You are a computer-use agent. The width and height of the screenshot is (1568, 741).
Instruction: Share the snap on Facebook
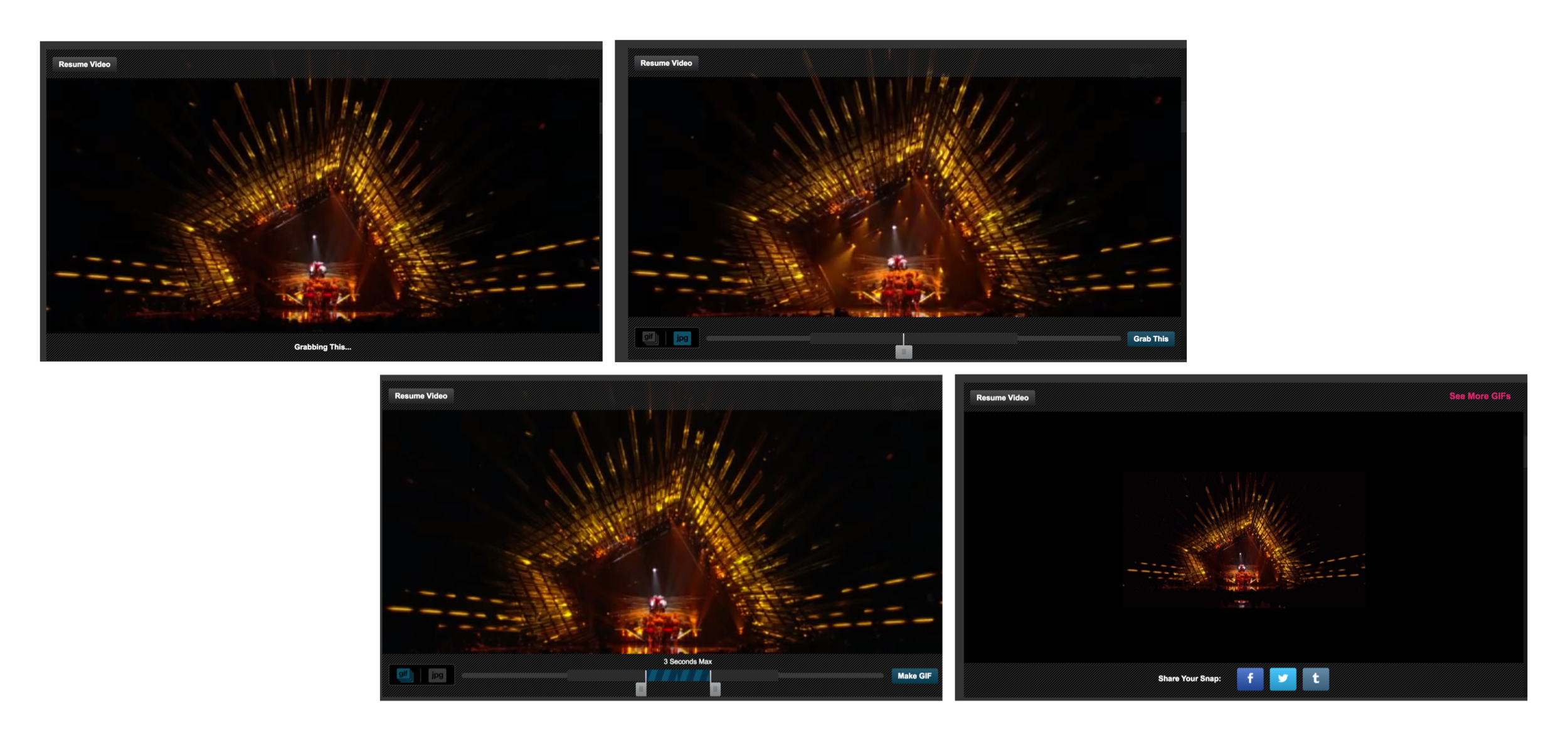click(x=1249, y=678)
